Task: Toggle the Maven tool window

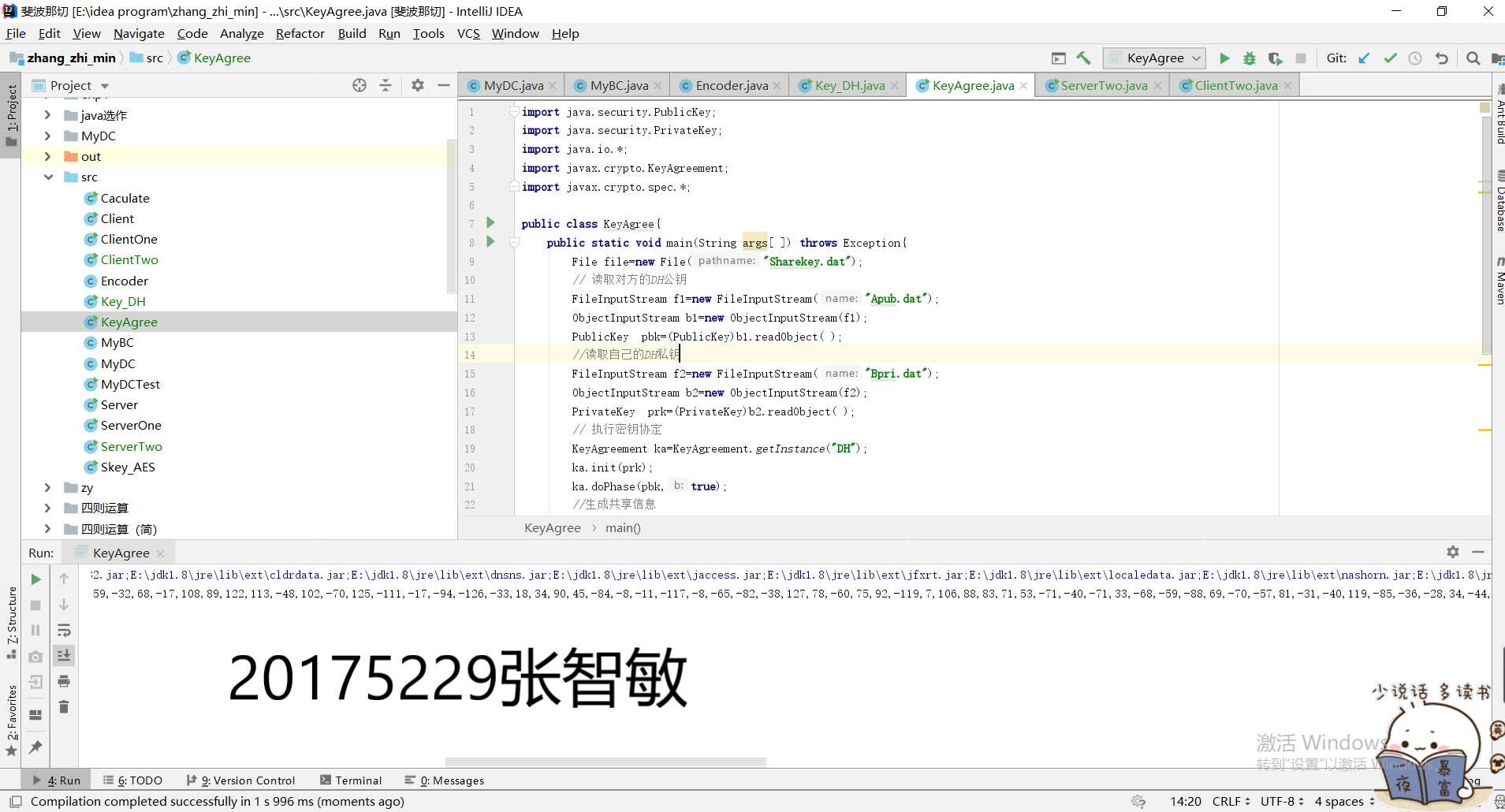Action: 1499,281
